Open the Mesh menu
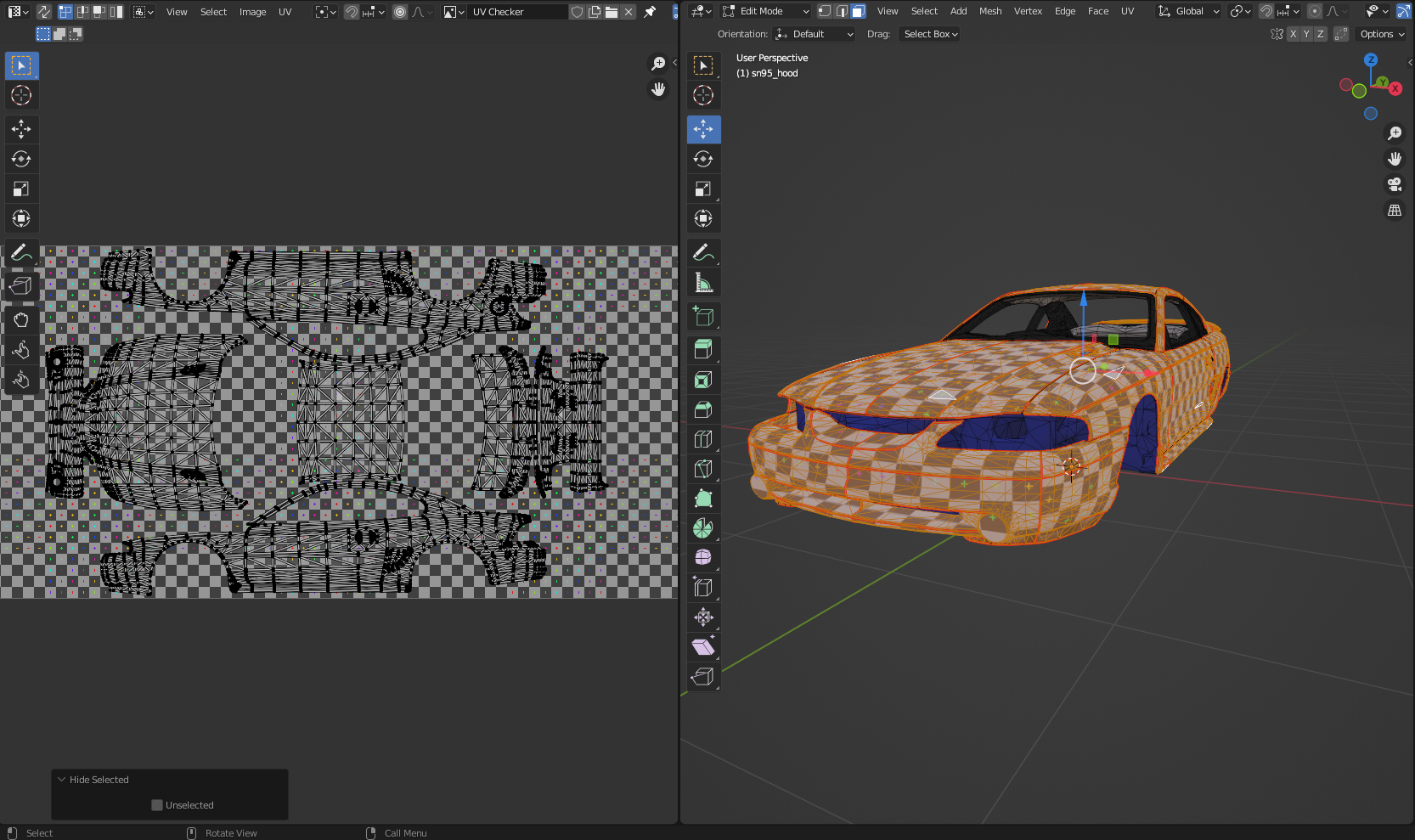 (x=989, y=11)
